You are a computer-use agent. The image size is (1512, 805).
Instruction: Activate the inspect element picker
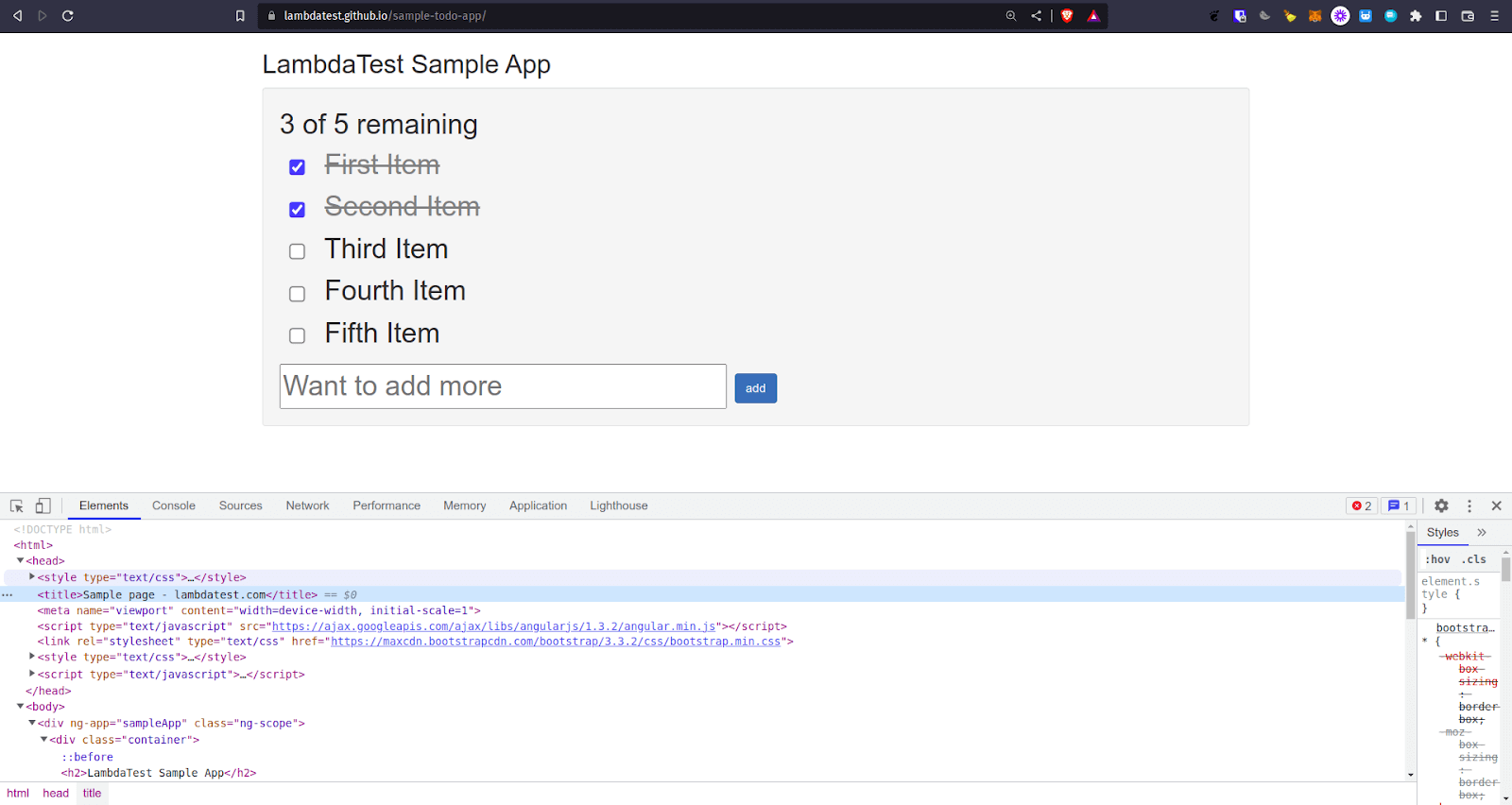coord(17,506)
